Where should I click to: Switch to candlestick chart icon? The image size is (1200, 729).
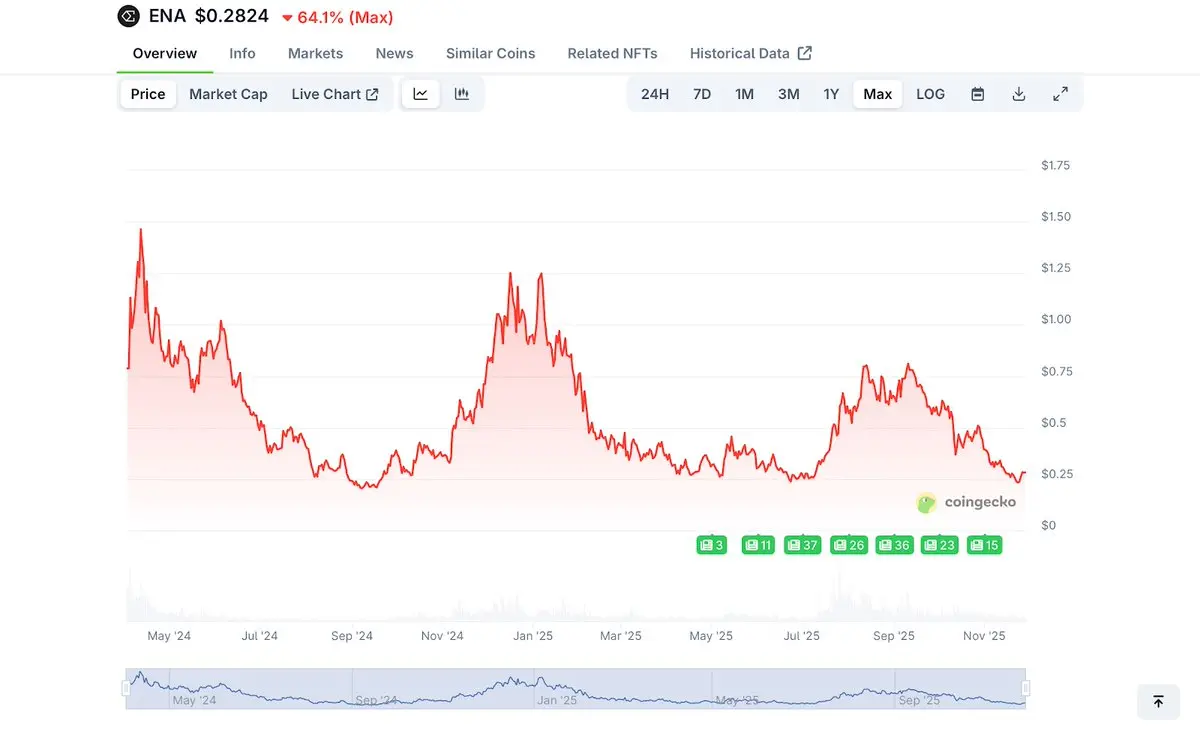[462, 94]
